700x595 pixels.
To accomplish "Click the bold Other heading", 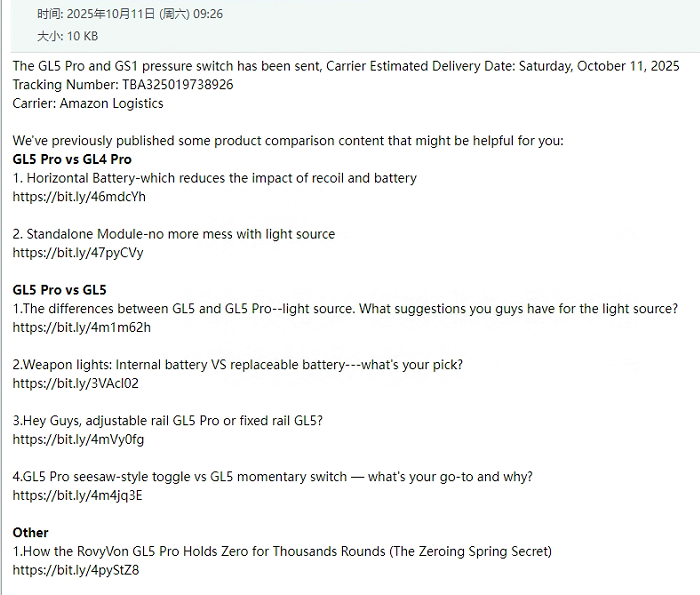I will pos(30,533).
